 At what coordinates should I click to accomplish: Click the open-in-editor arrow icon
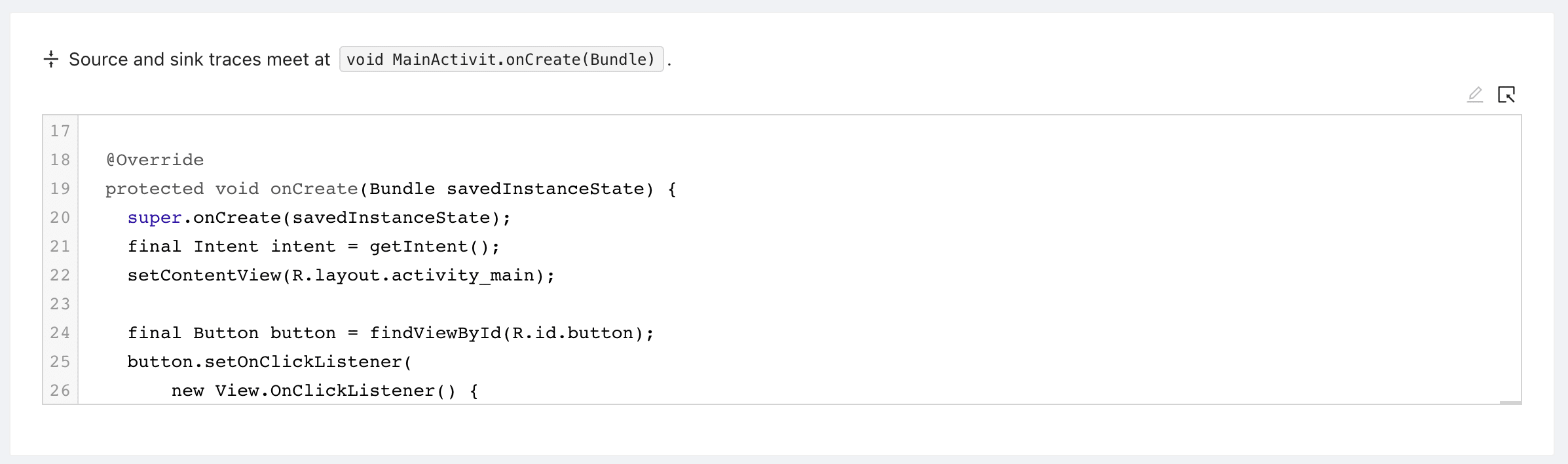coord(1506,95)
